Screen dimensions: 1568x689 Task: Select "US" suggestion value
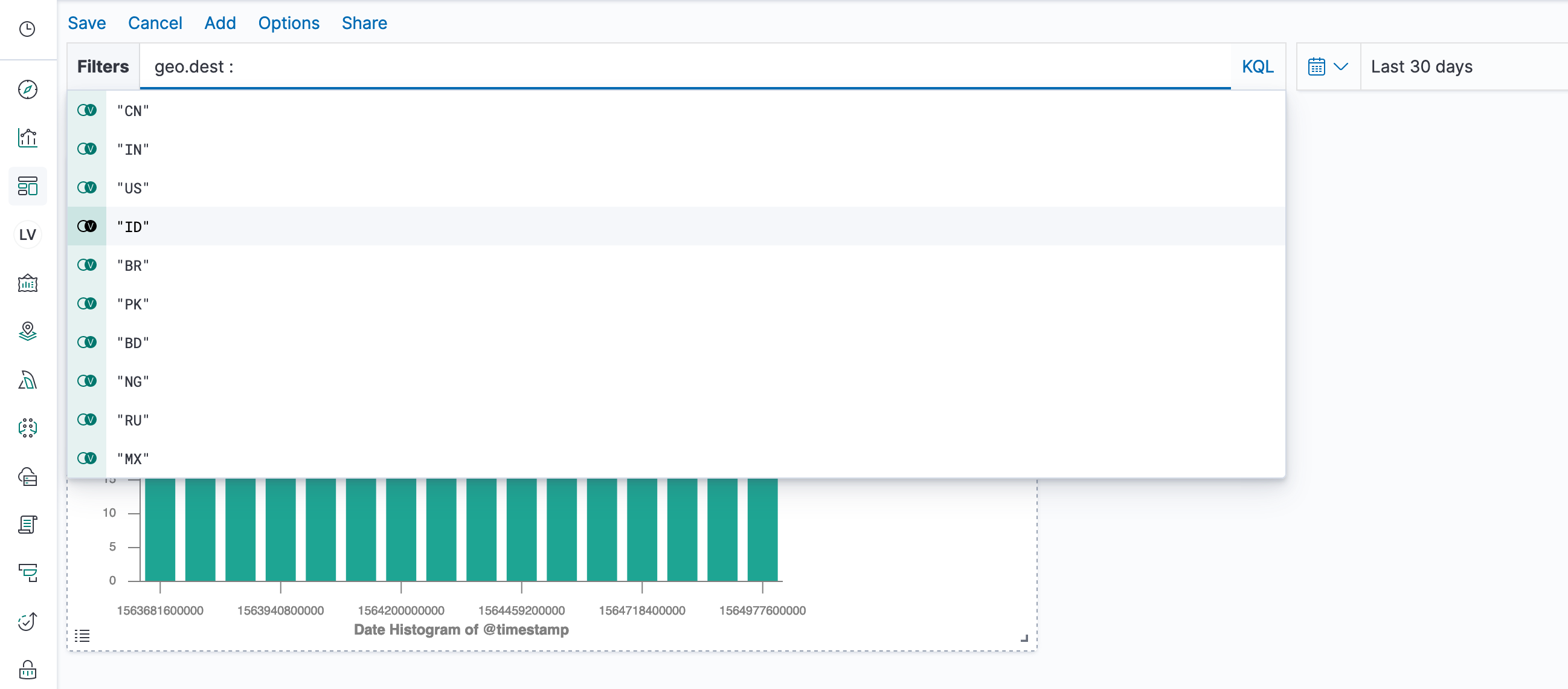pyautogui.click(x=133, y=188)
